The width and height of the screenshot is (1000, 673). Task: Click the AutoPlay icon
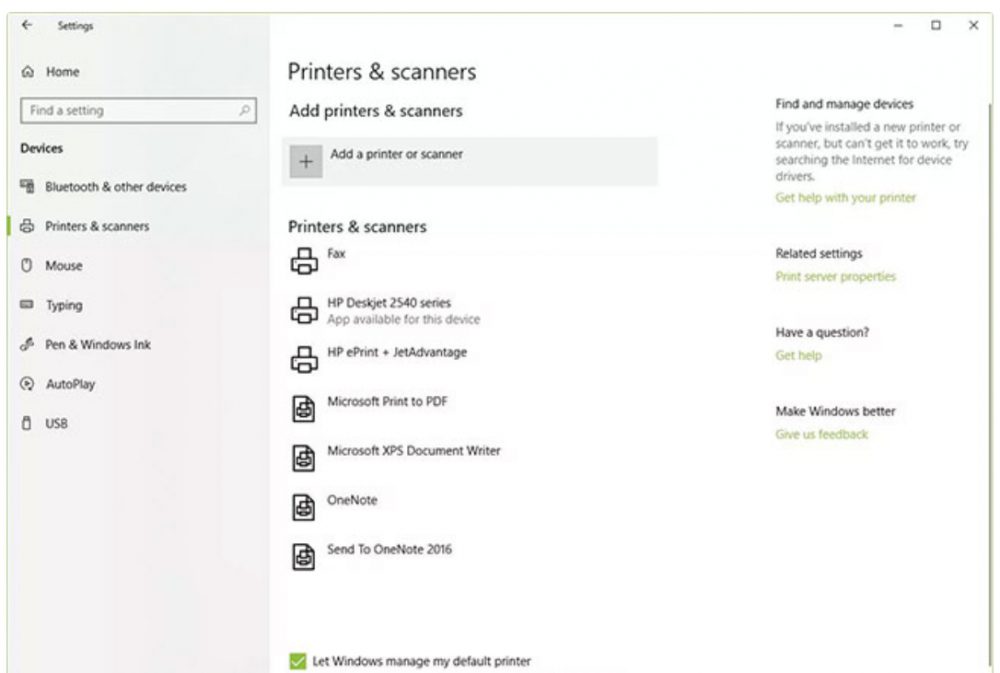[26, 384]
